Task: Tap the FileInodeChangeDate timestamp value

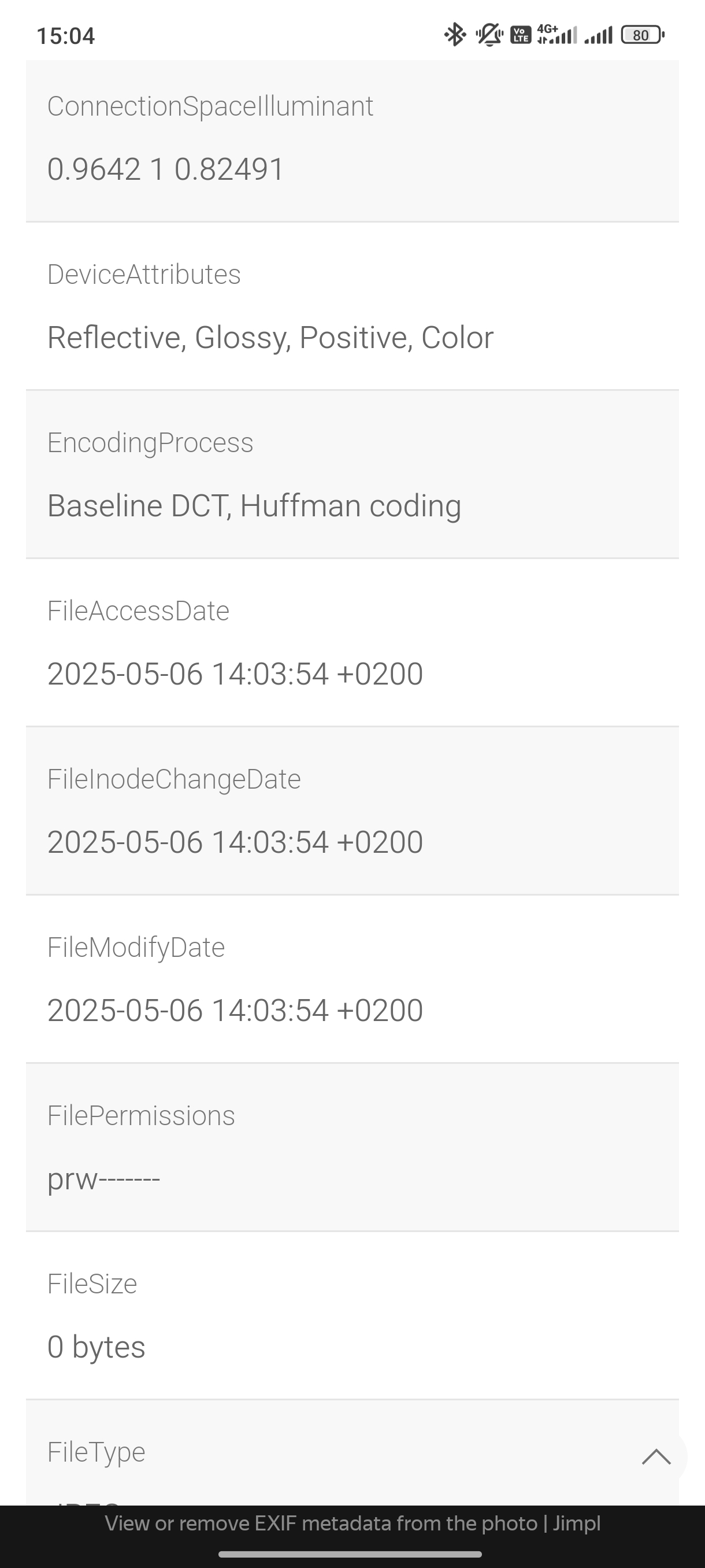Action: pyautogui.click(x=235, y=842)
